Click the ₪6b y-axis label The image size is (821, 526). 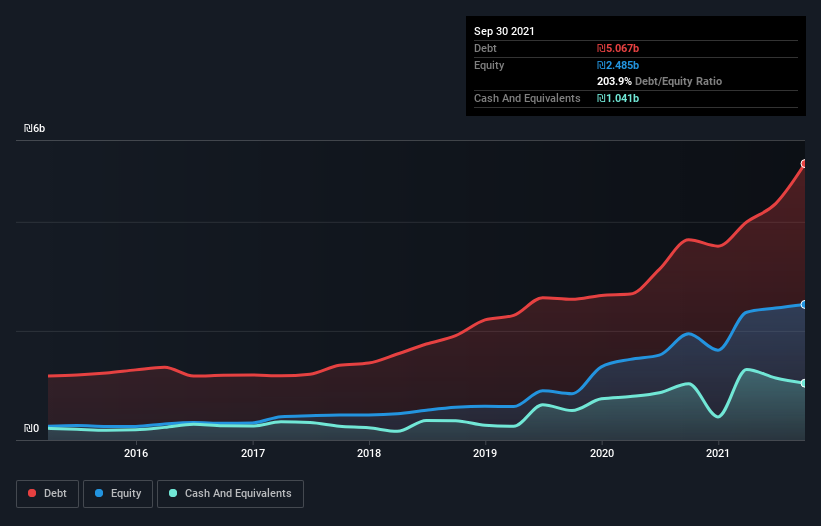pos(35,129)
